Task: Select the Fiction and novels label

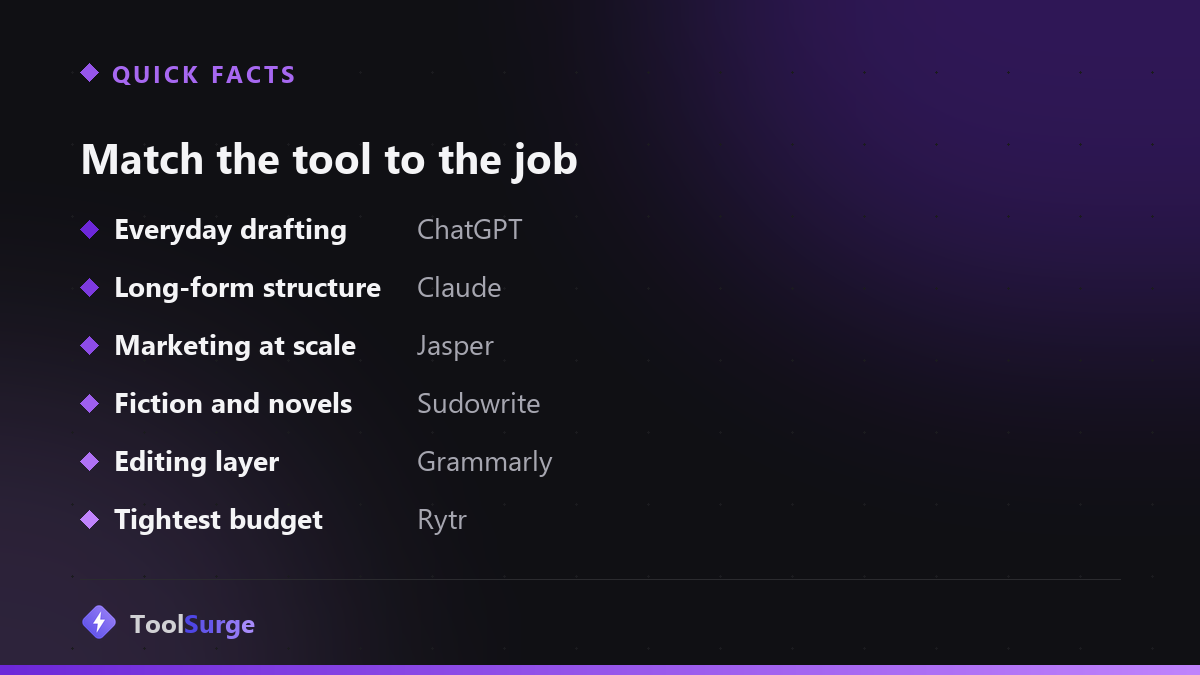Action: (233, 404)
